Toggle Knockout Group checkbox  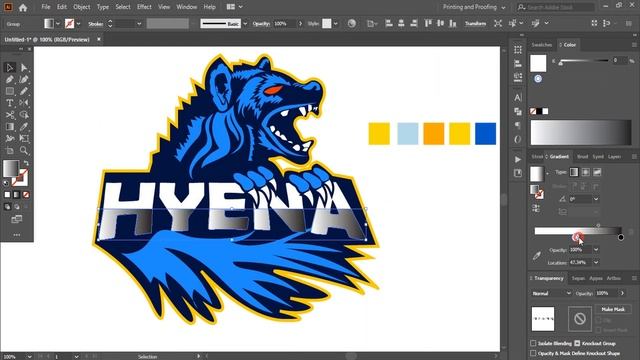click(x=577, y=343)
